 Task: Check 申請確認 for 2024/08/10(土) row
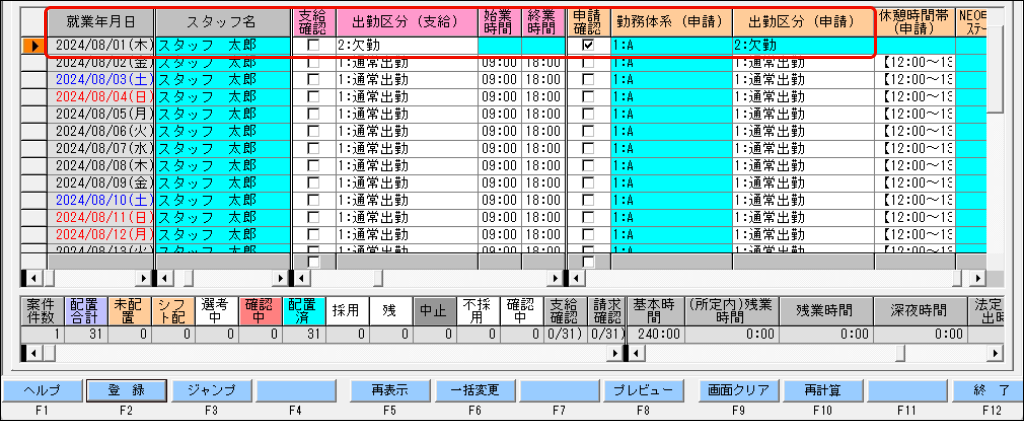click(588, 199)
